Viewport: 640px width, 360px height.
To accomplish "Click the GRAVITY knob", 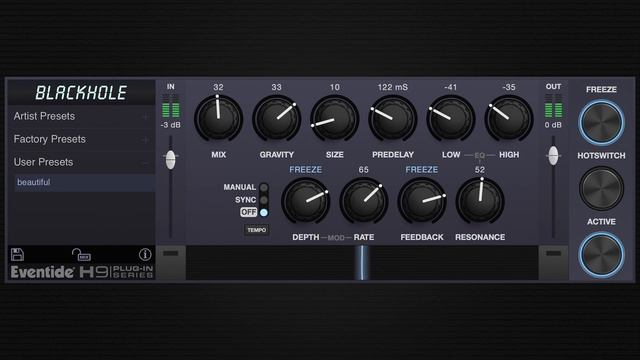I will (276, 118).
